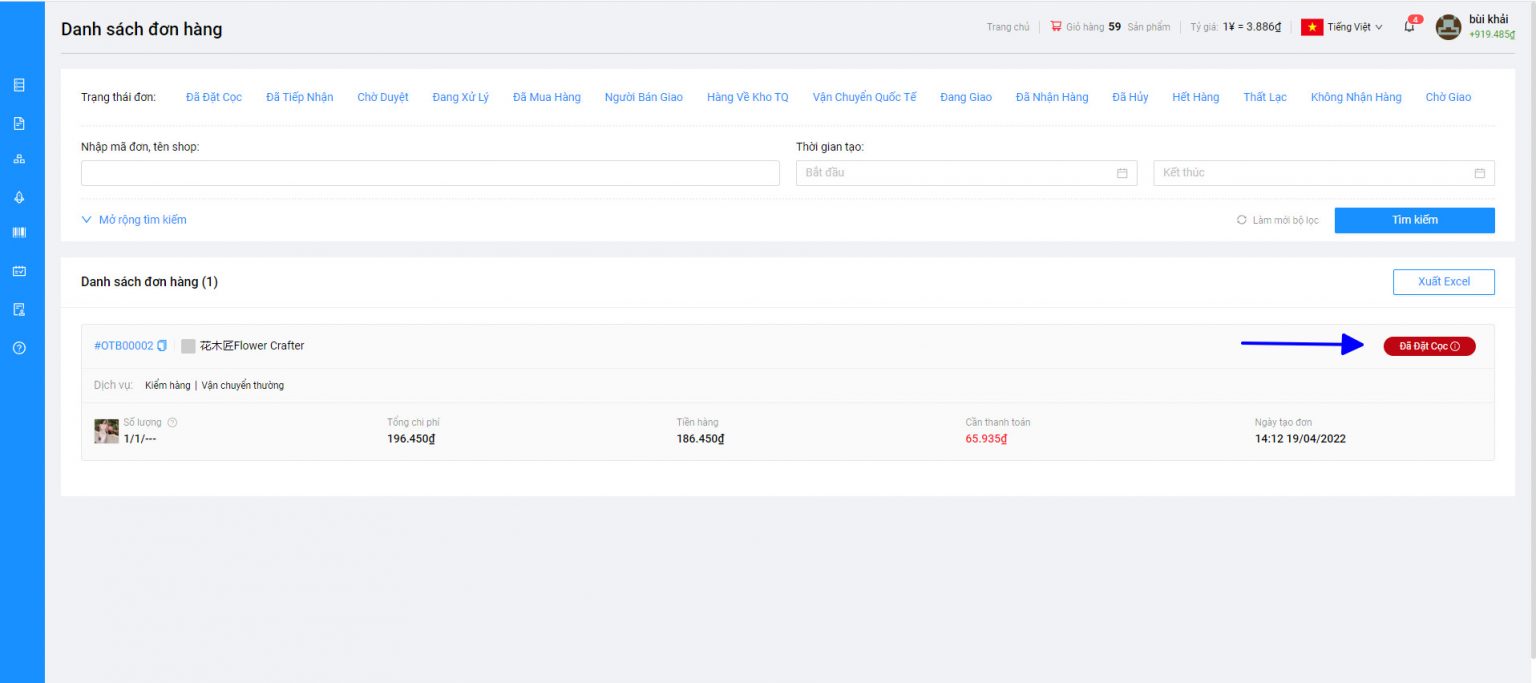1536x683 pixels.
Task: Filter orders by Đã Tiếp Nhận status
Action: point(300,97)
